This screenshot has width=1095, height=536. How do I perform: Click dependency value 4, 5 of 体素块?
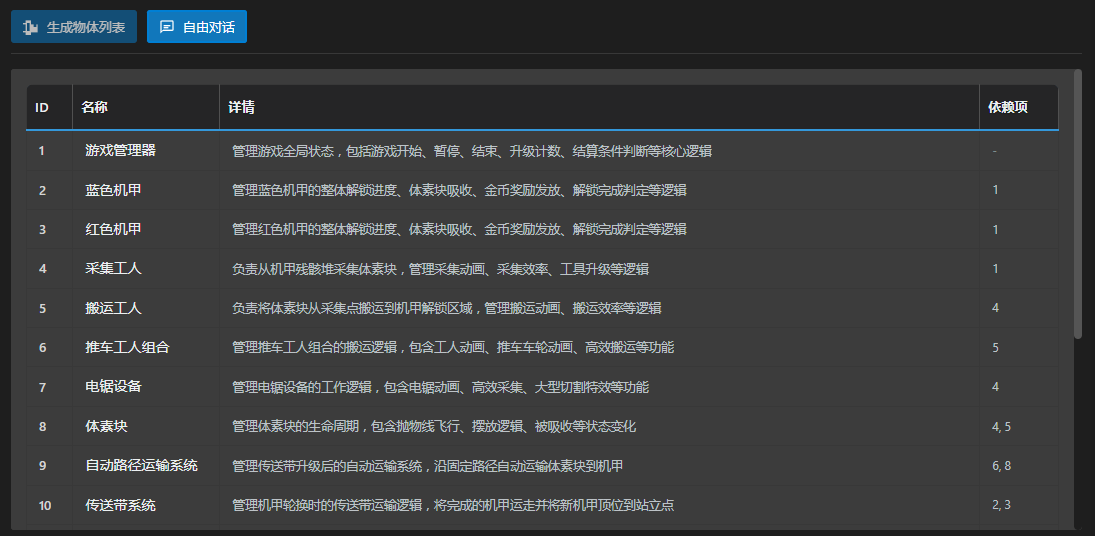click(x=1001, y=426)
